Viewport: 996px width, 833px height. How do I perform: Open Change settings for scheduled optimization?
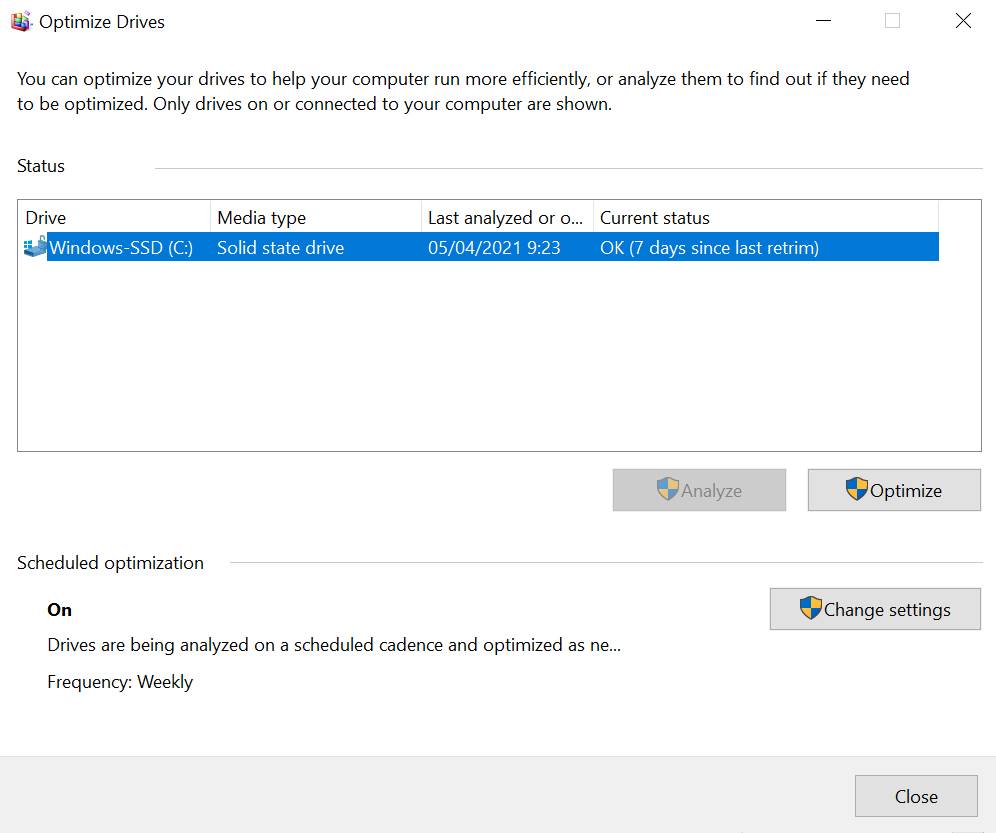click(875, 609)
